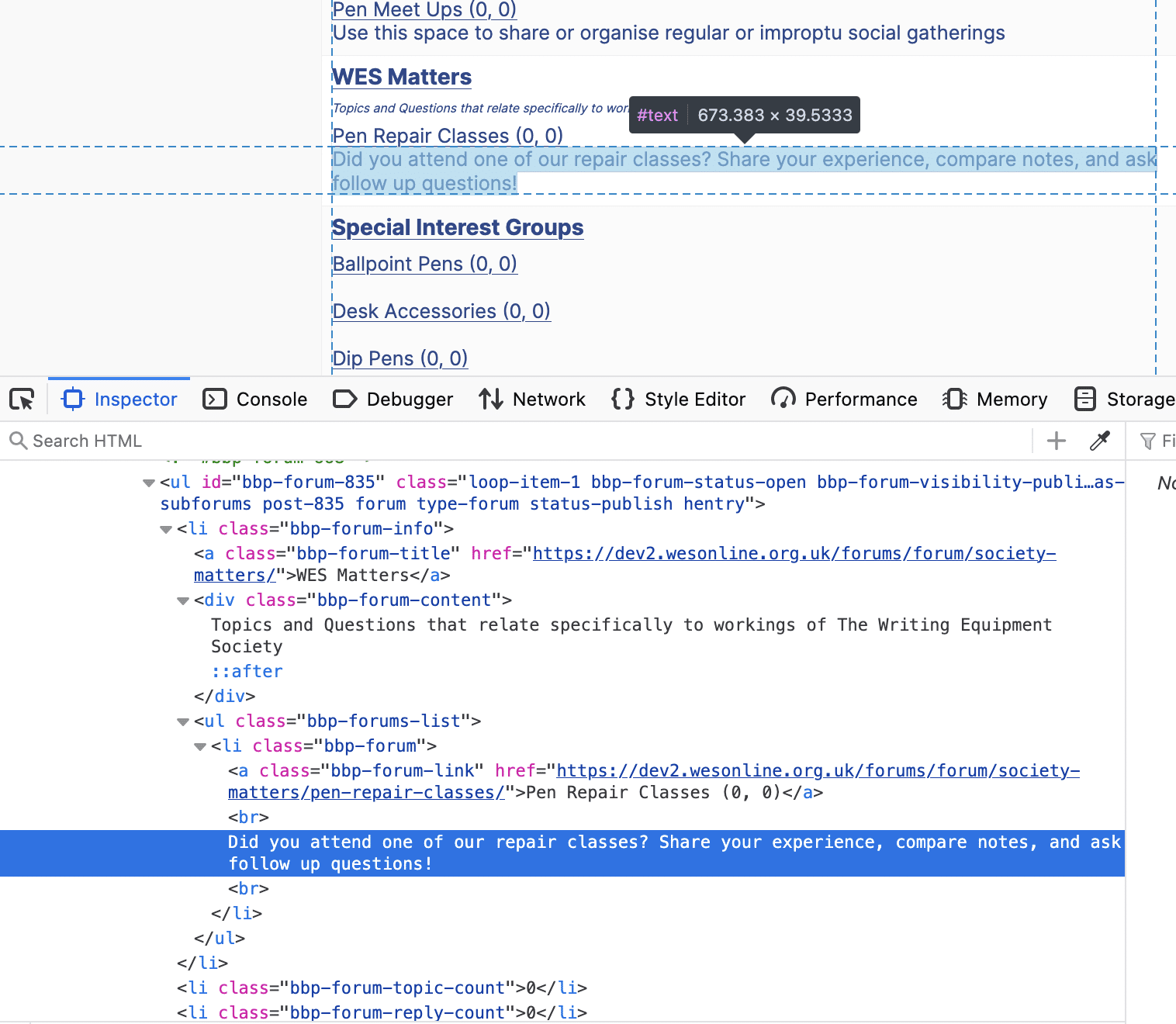
Task: Select the bbp-forum-topic-count li row
Action: coord(382,988)
